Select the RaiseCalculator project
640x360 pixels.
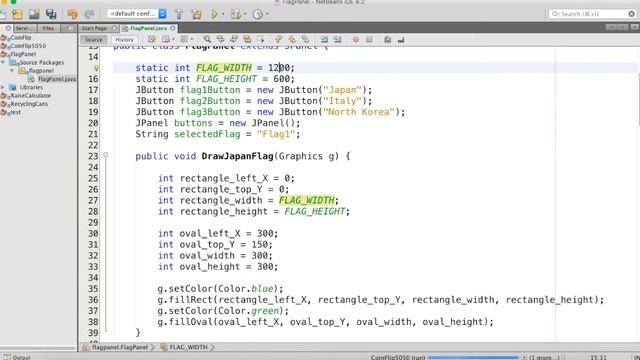(31, 96)
